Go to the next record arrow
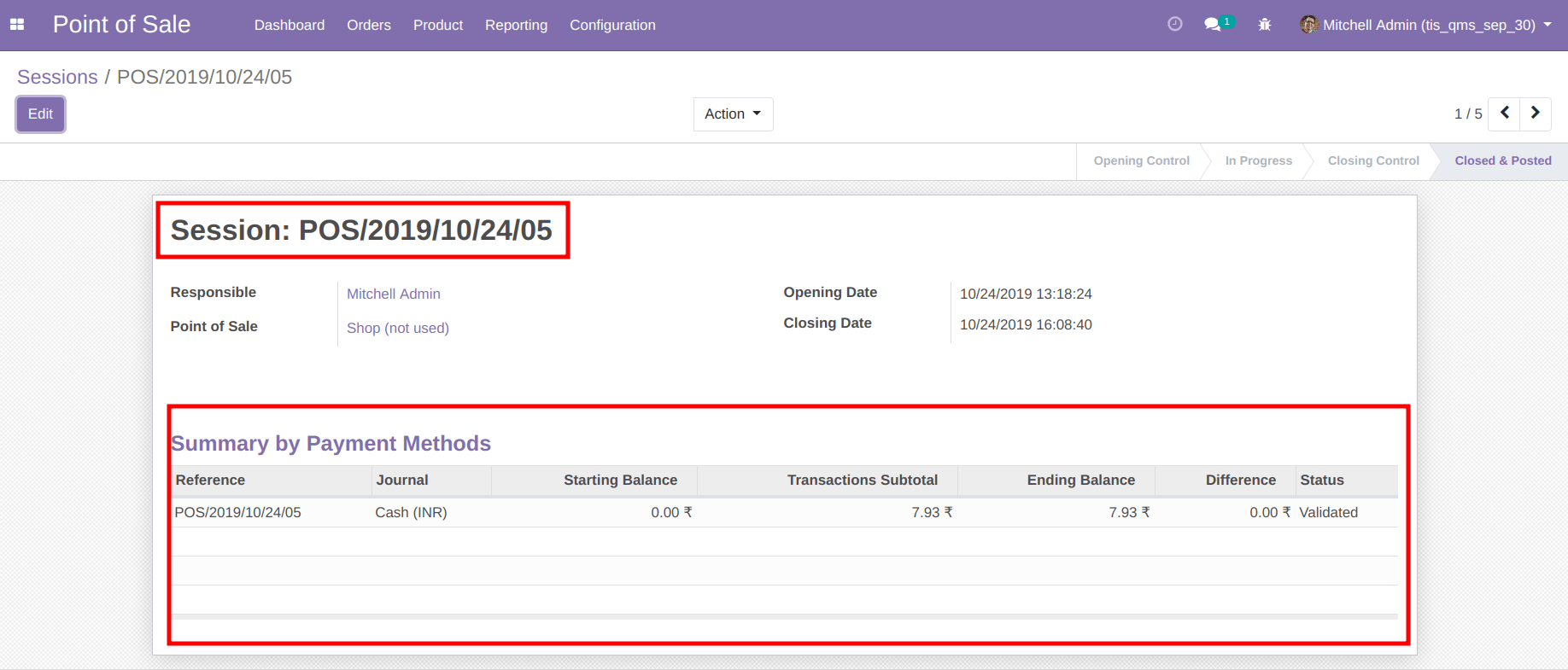This screenshot has width=1568, height=670. tap(1536, 114)
